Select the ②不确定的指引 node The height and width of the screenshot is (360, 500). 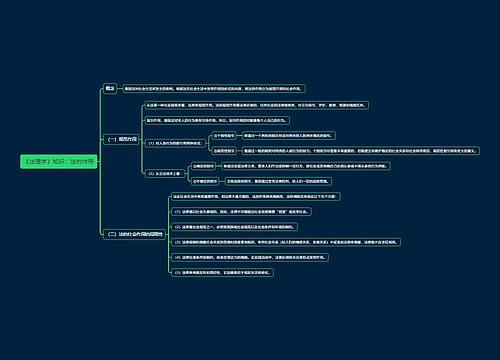(205, 181)
